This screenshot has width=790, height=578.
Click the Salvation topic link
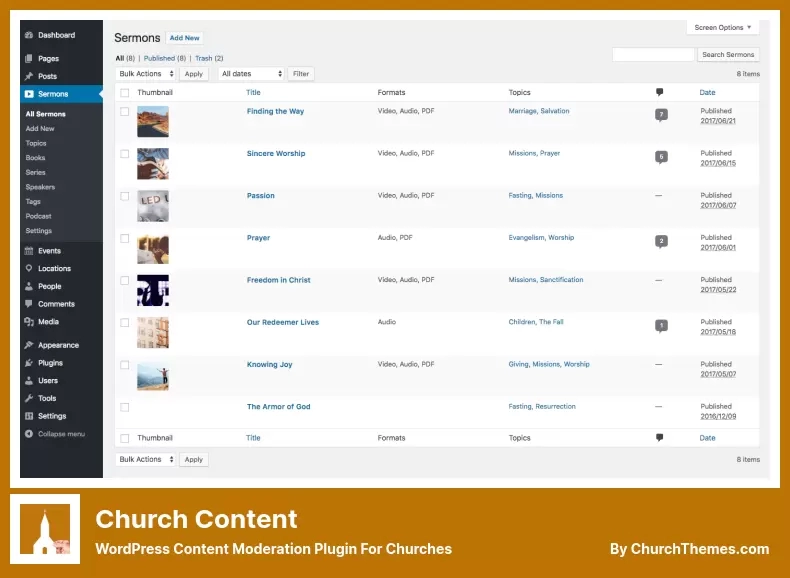point(555,111)
